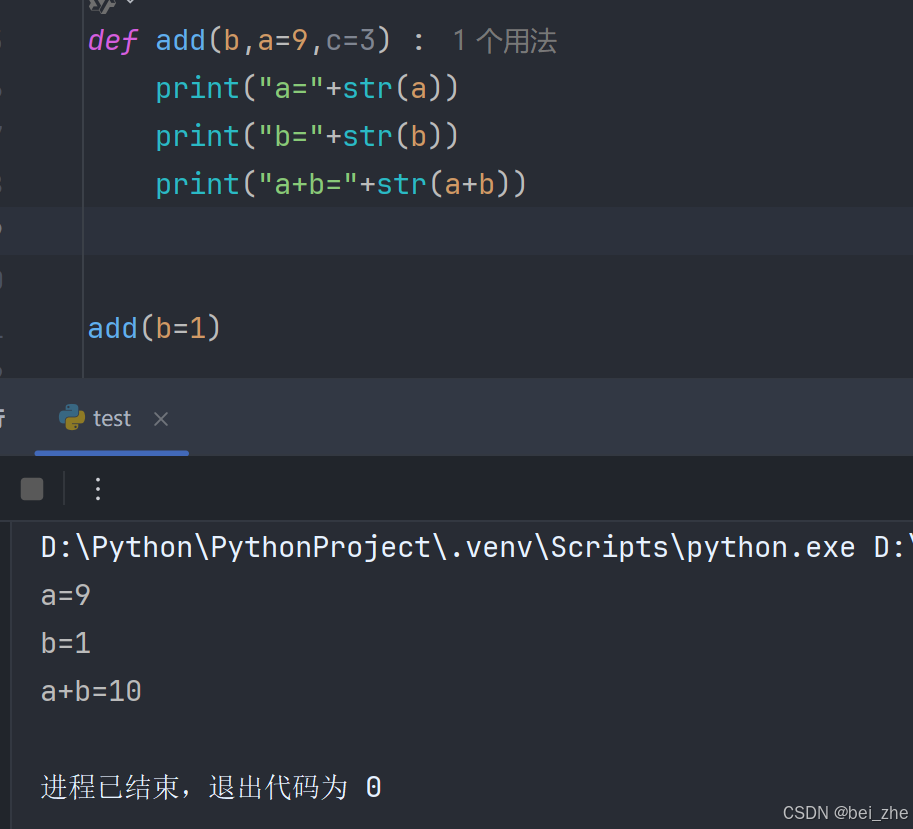
Task: Click the Python logo icon on the test tab
Action: click(69, 418)
